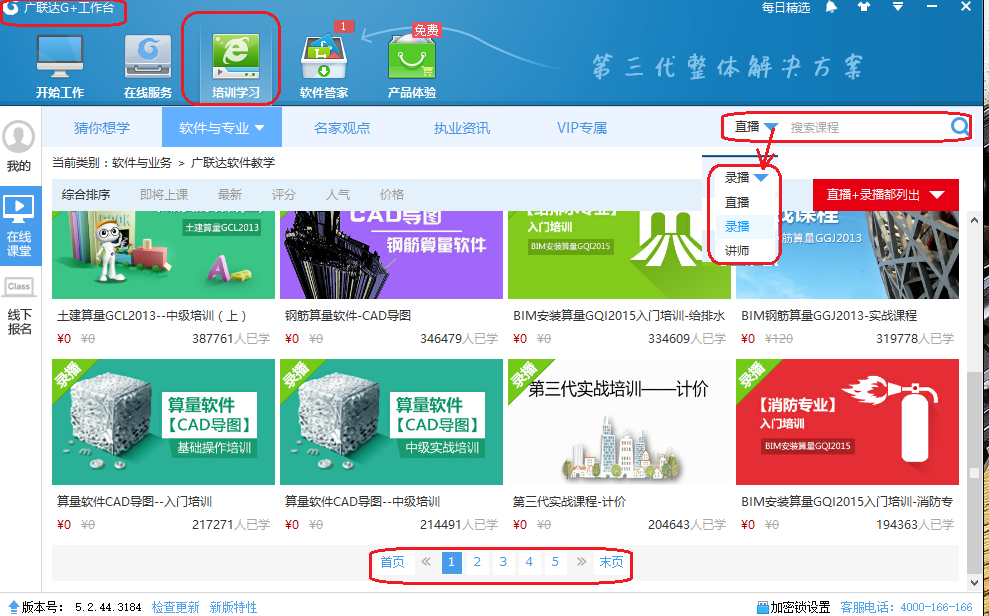
Task: Click the next pages » arrow
Action: pos(581,562)
